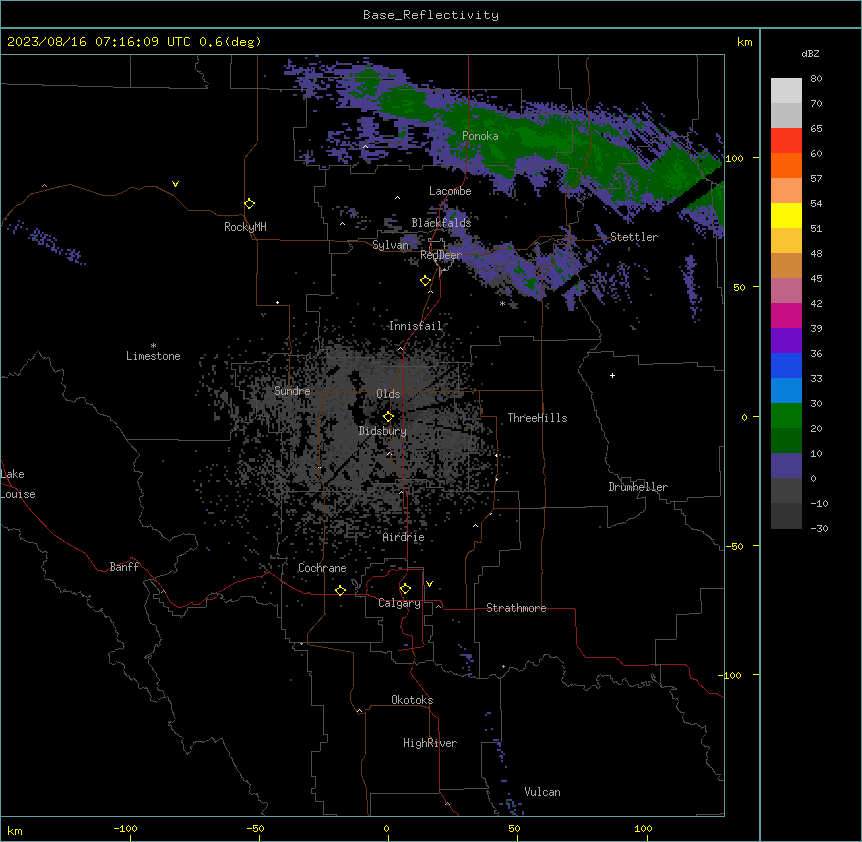Screen dimensions: 862x842
Task: Click the Olds city label
Action: [388, 394]
